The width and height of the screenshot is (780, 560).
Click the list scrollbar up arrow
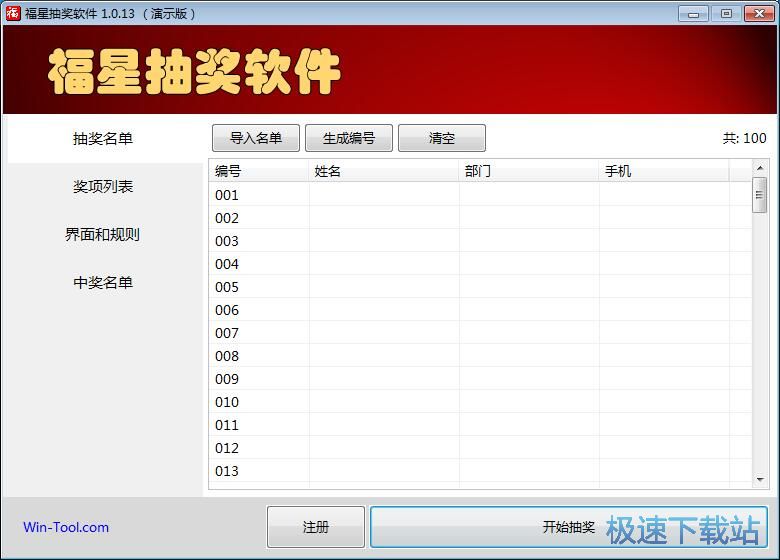pos(760,168)
